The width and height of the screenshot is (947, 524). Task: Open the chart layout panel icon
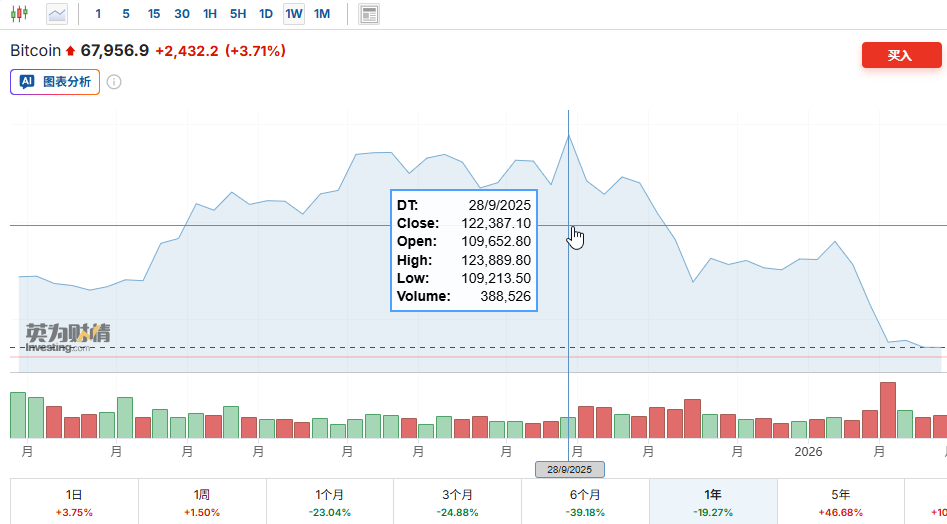click(369, 13)
